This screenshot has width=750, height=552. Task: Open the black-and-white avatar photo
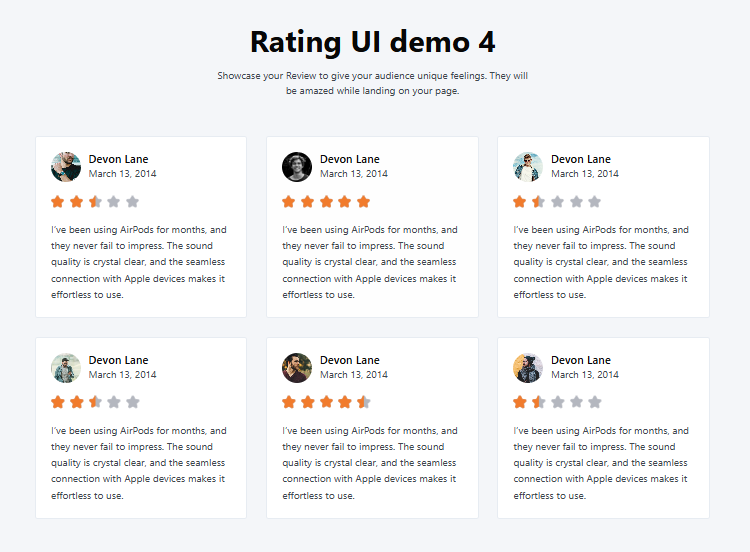pyautogui.click(x=297, y=166)
